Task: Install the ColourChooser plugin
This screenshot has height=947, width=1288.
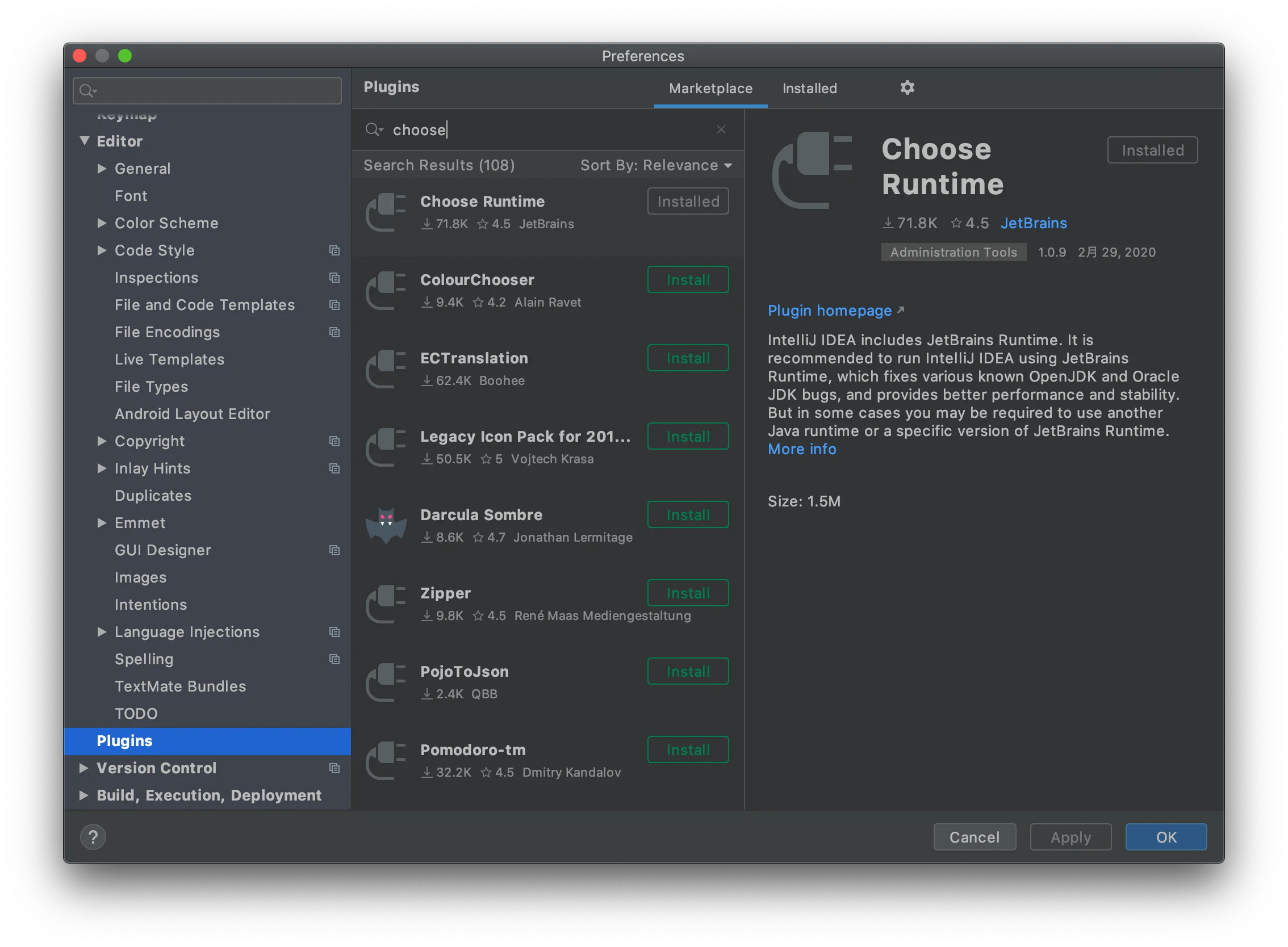Action: click(688, 279)
